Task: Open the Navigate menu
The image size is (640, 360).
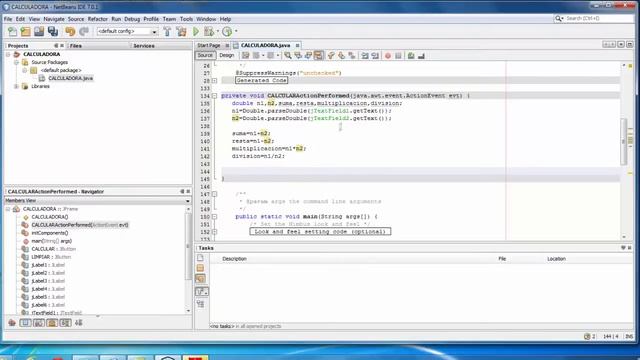Action: coord(54,19)
